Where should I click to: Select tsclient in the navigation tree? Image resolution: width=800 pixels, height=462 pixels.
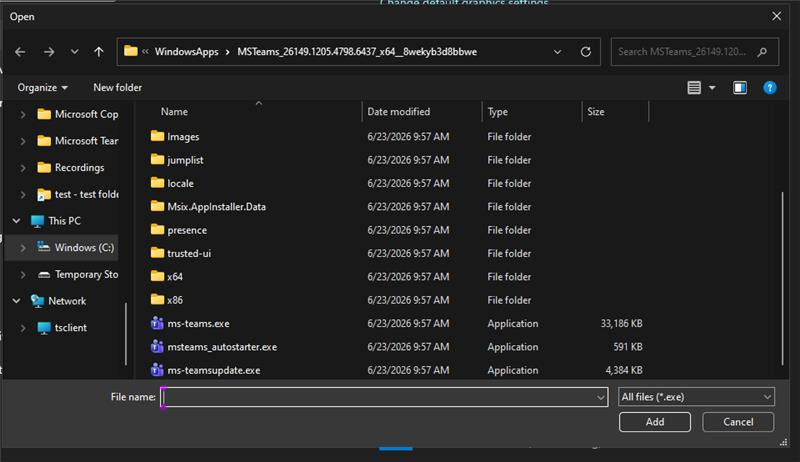70,328
